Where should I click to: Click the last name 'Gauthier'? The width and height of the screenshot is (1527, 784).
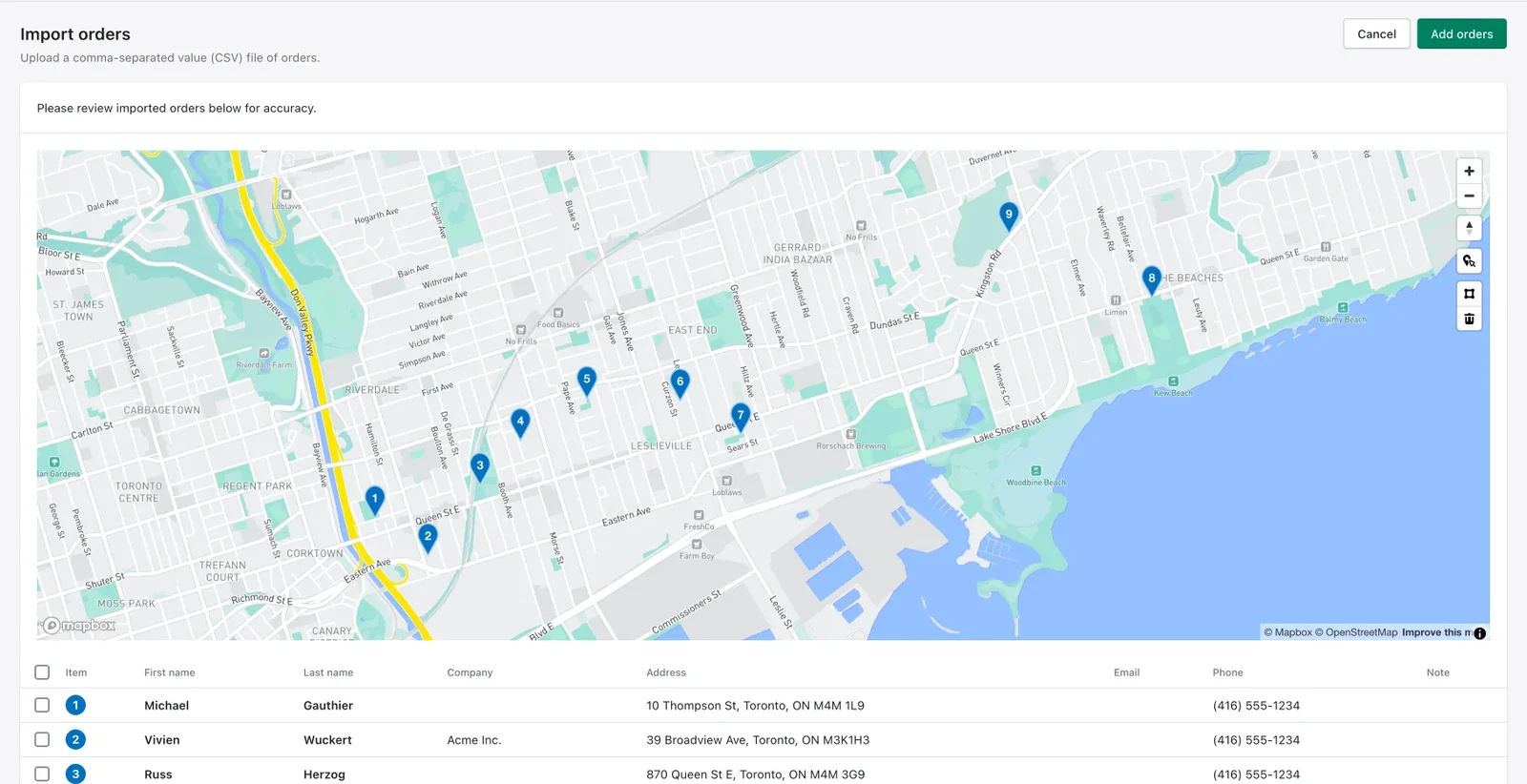(328, 706)
